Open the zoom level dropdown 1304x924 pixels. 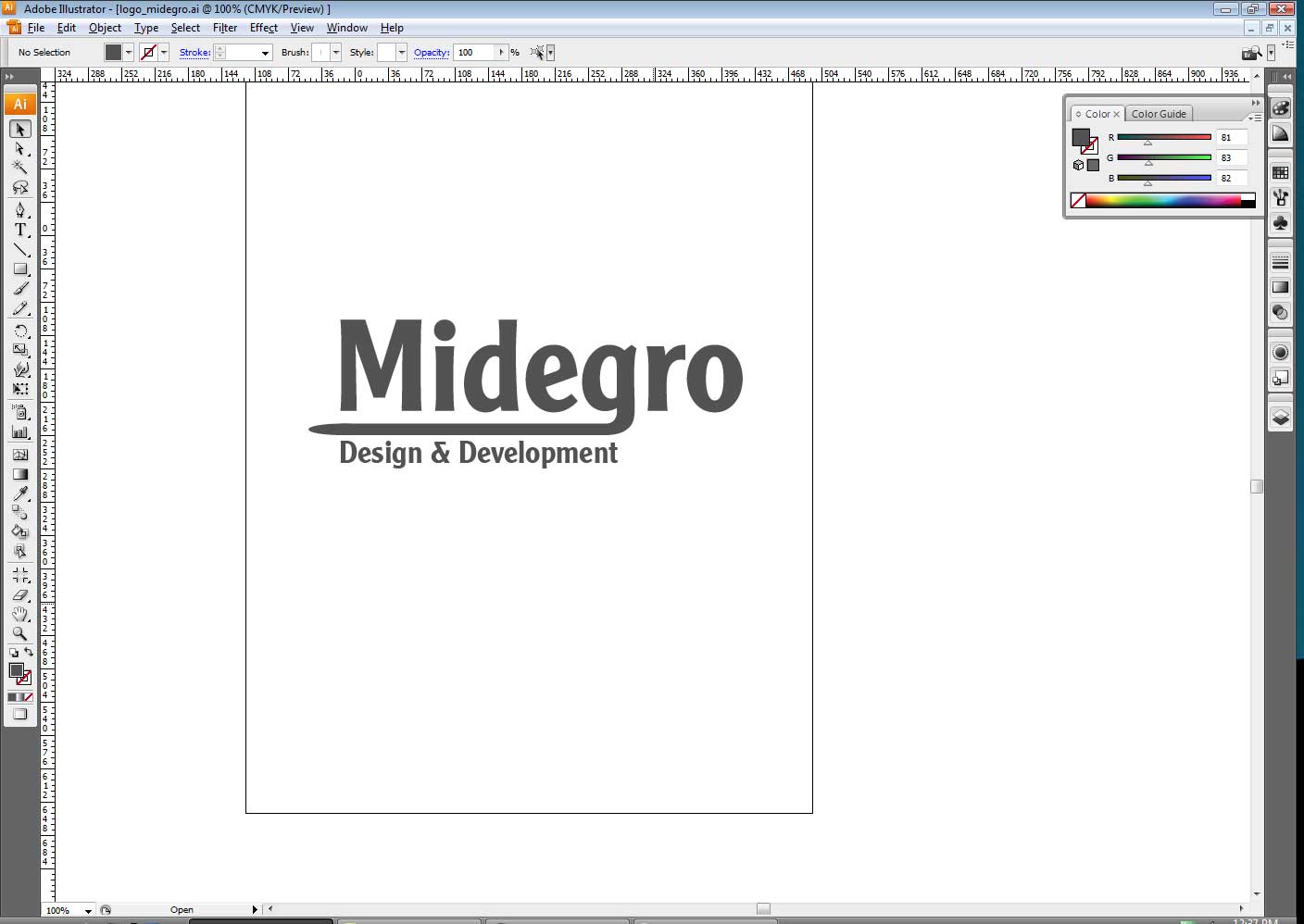pos(88,910)
